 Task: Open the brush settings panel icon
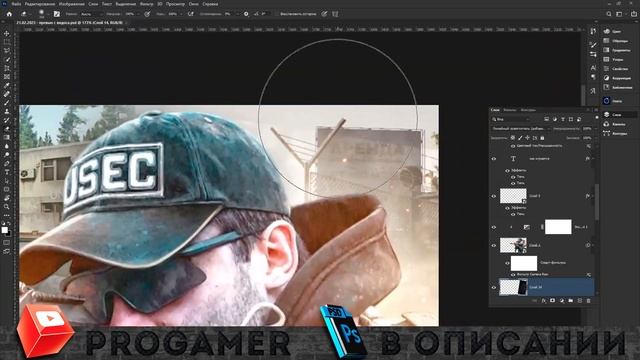tap(57, 14)
